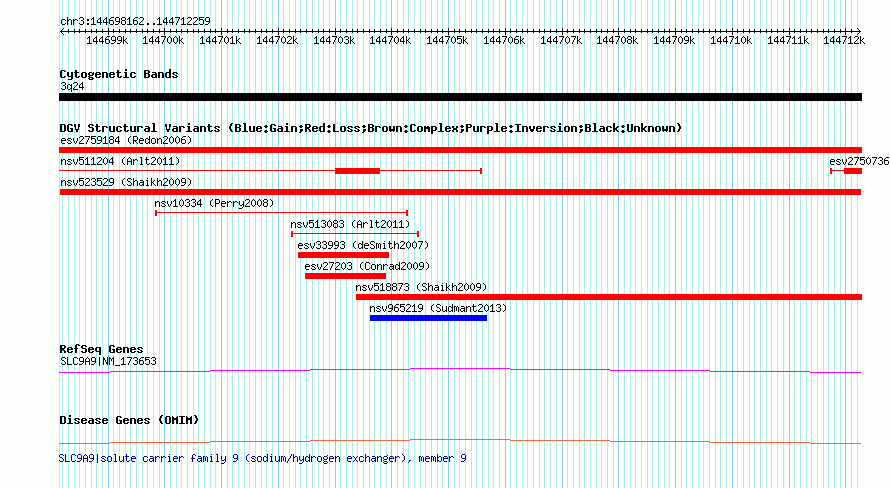Screen dimensions: 890x488
Task: Click the 144712k ruler tick label
Action: [x=844, y=40]
